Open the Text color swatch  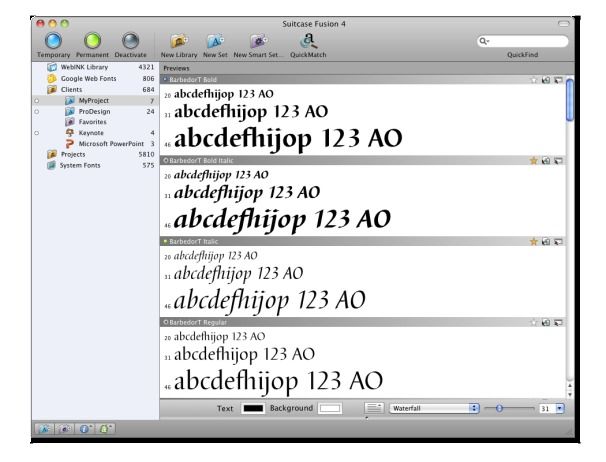253,408
